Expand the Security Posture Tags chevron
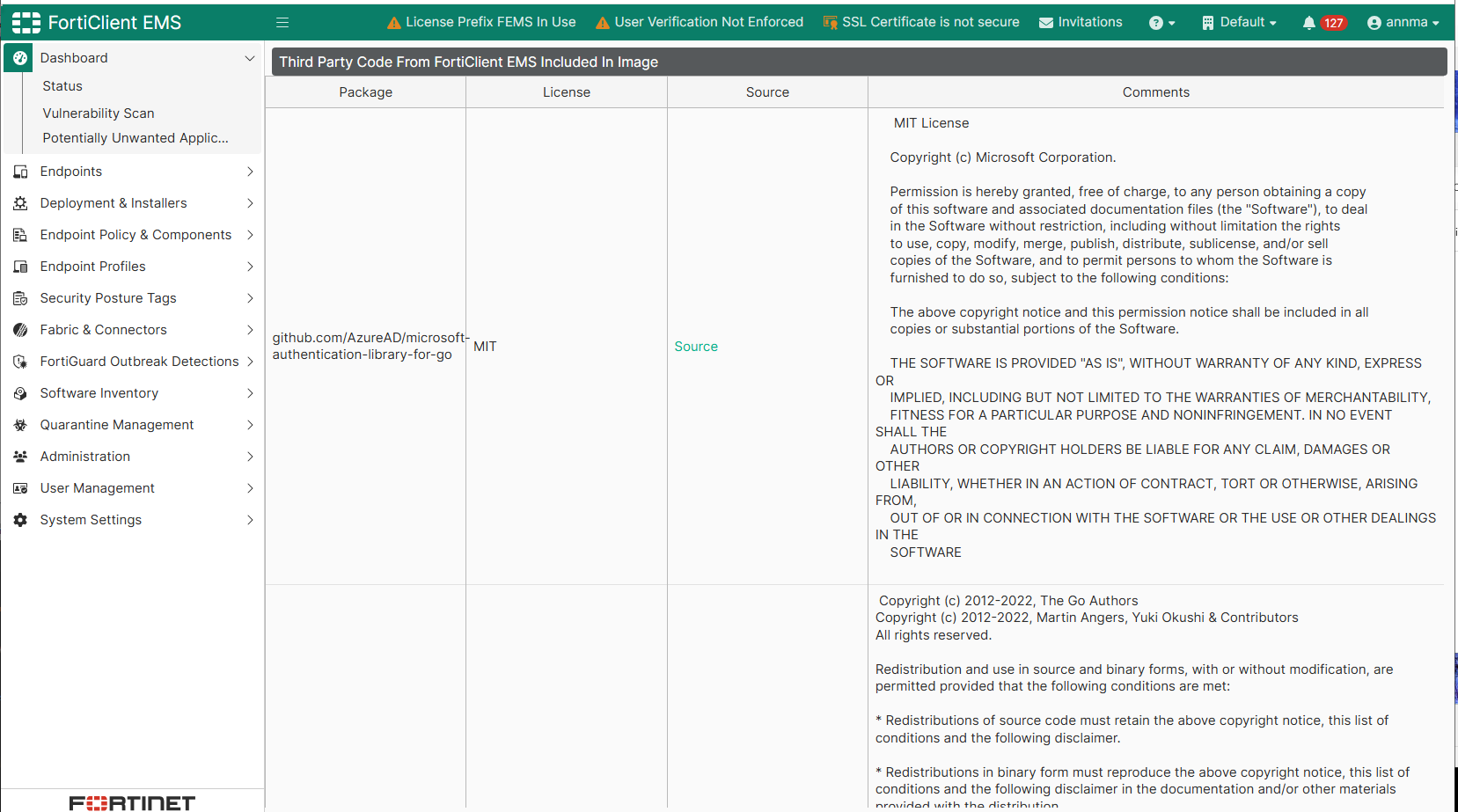 [250, 298]
